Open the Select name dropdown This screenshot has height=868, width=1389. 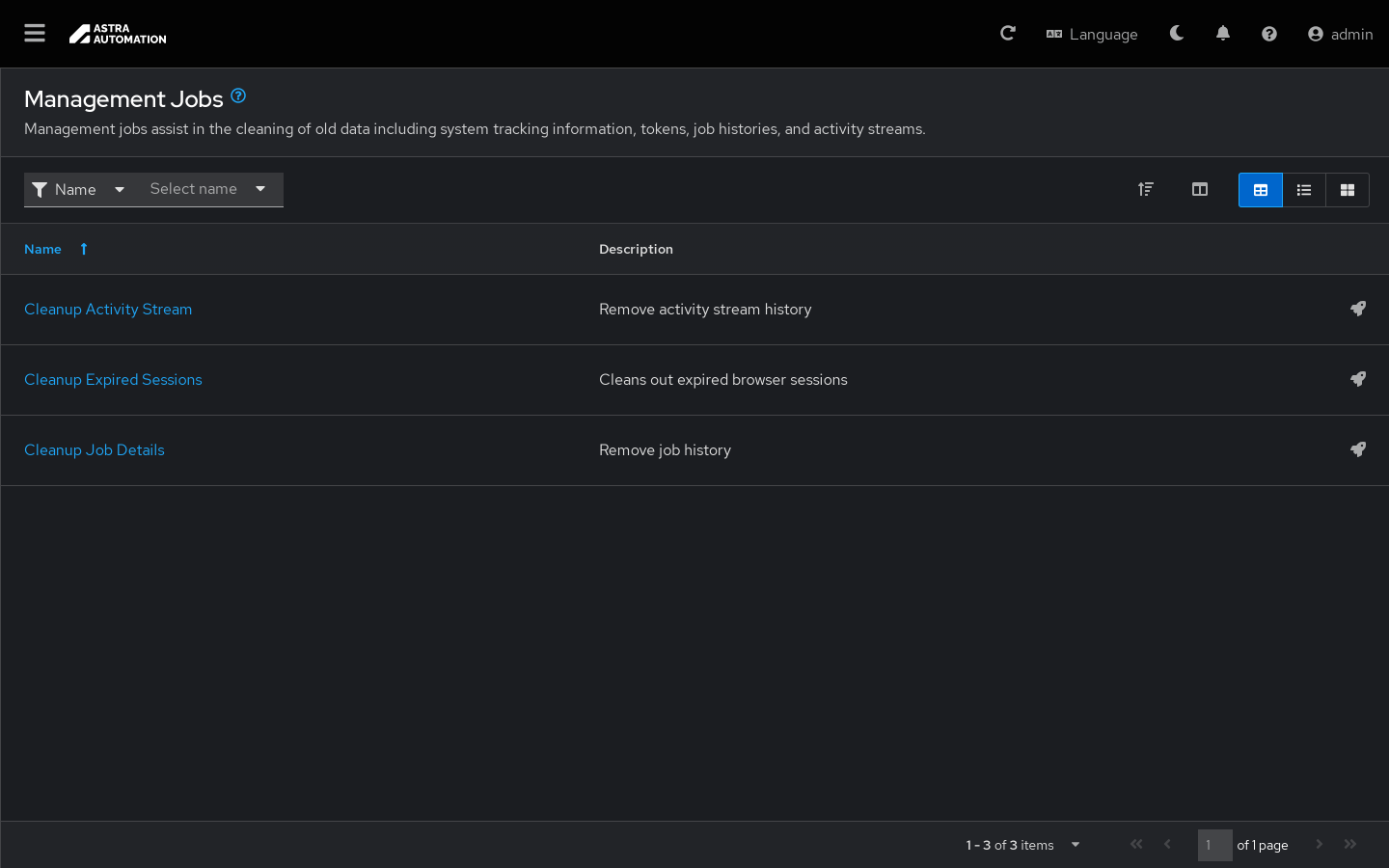pos(207,190)
